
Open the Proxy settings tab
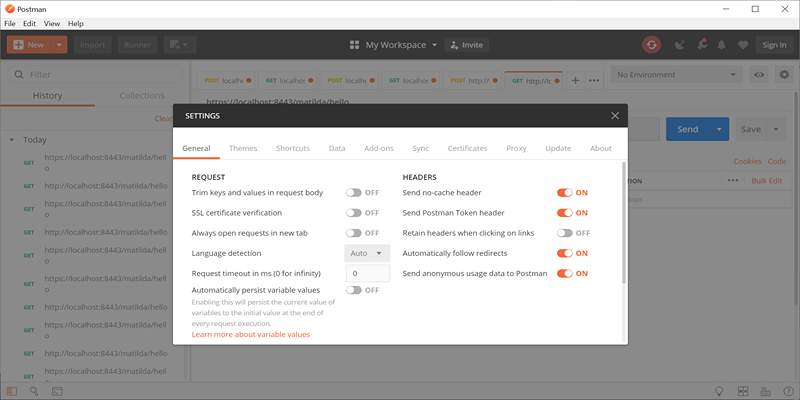tap(516, 148)
